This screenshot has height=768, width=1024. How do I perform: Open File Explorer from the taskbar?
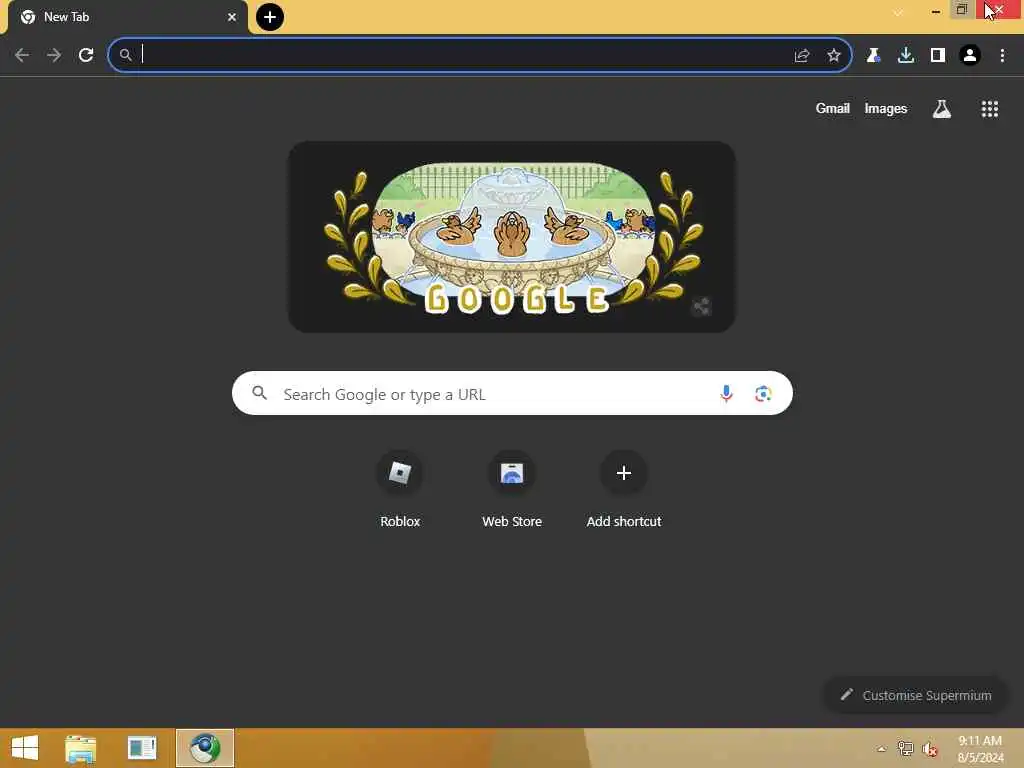click(81, 748)
